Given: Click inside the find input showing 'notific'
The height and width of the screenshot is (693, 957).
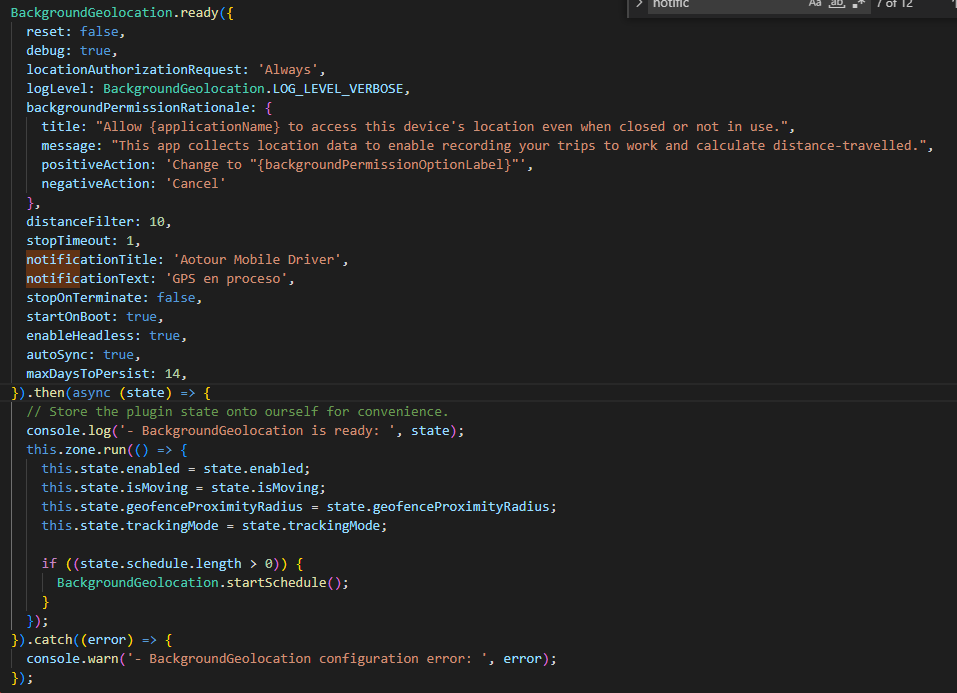Looking at the screenshot, I should (720, 5).
